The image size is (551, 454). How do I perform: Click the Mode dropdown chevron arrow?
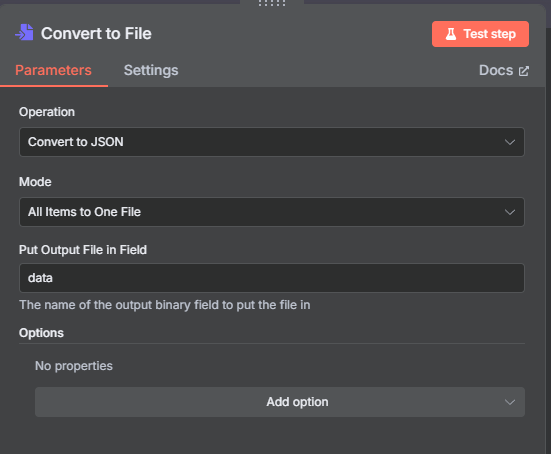pos(510,212)
